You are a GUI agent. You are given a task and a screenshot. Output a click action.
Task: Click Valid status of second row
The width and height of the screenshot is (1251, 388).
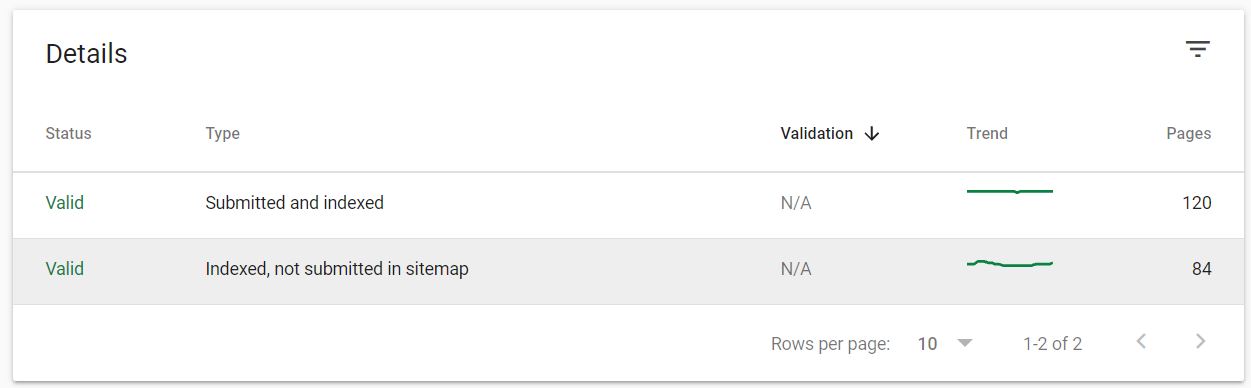65,269
